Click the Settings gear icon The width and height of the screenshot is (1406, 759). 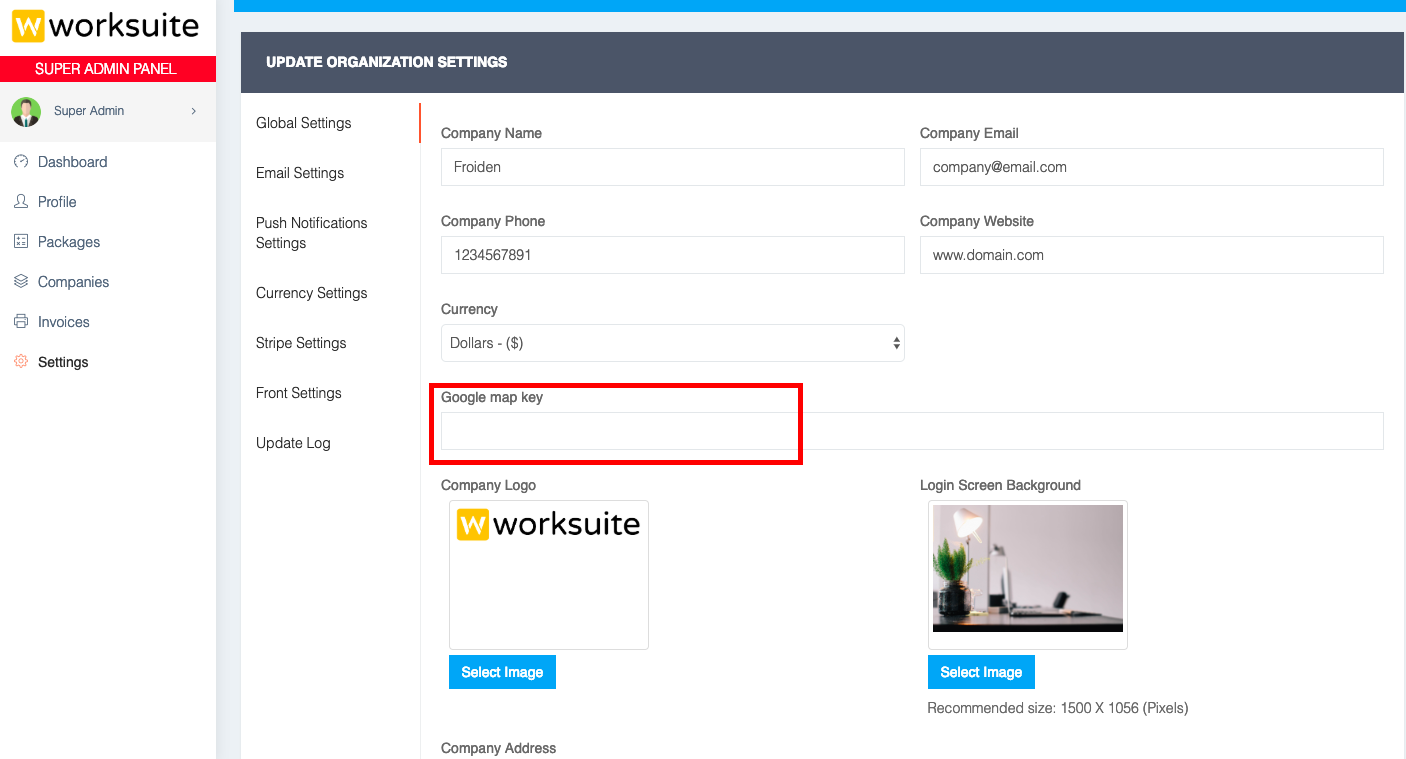click(x=21, y=362)
